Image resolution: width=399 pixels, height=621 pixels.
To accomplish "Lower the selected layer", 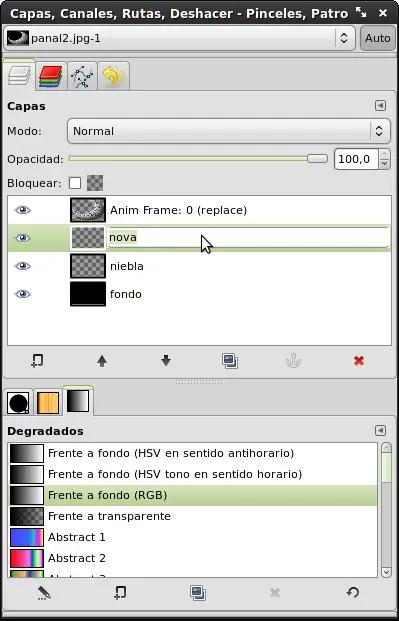I will 166,361.
